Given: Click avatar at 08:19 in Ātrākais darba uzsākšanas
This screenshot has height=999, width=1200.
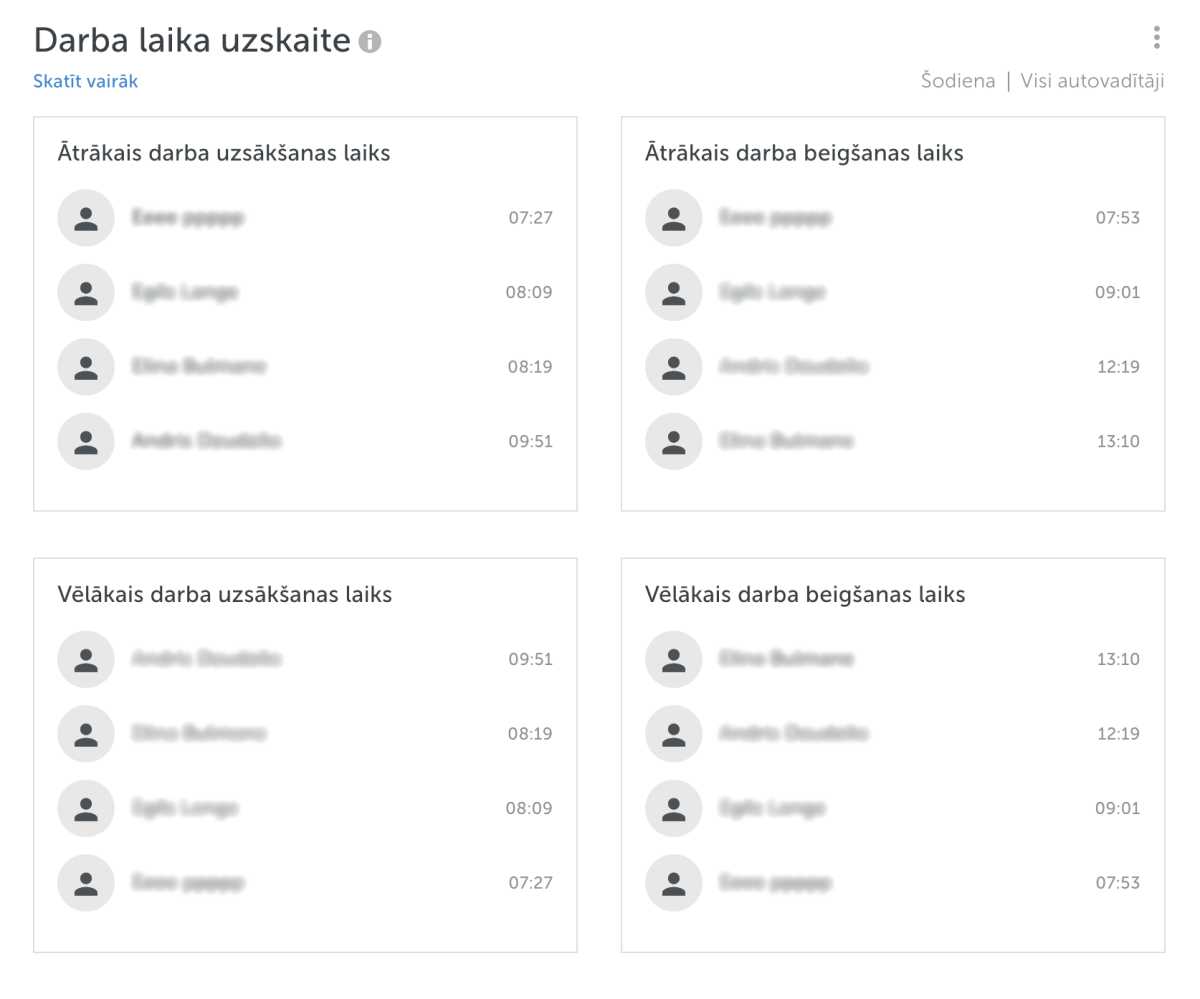Looking at the screenshot, I should point(86,367).
